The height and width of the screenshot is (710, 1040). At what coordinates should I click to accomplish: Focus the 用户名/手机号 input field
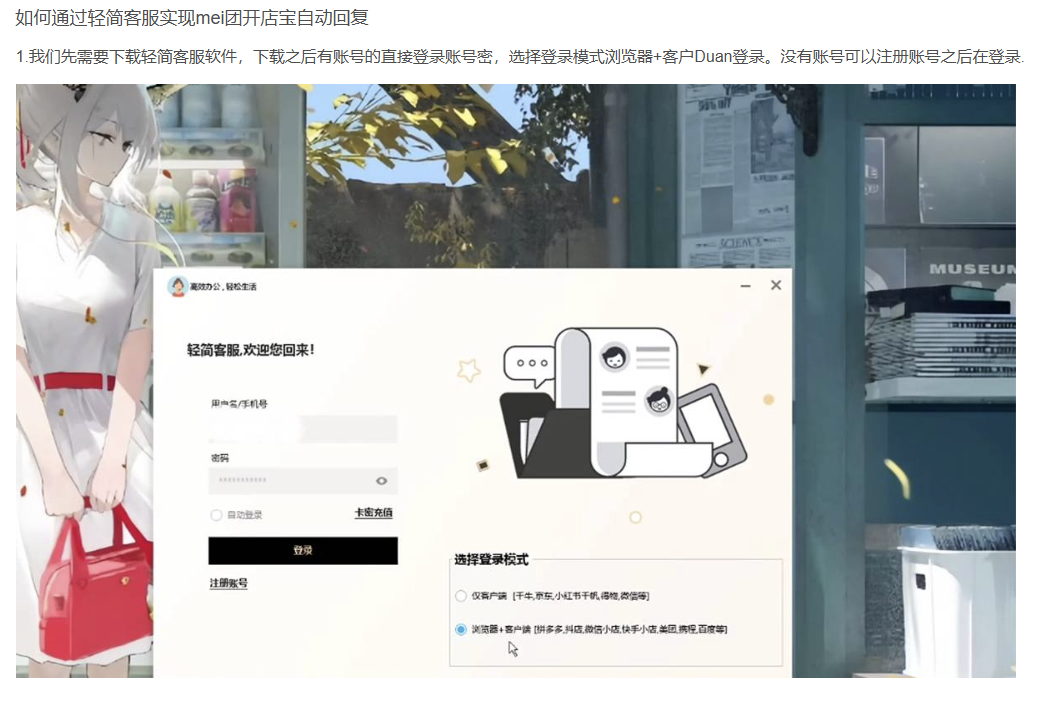(302, 430)
